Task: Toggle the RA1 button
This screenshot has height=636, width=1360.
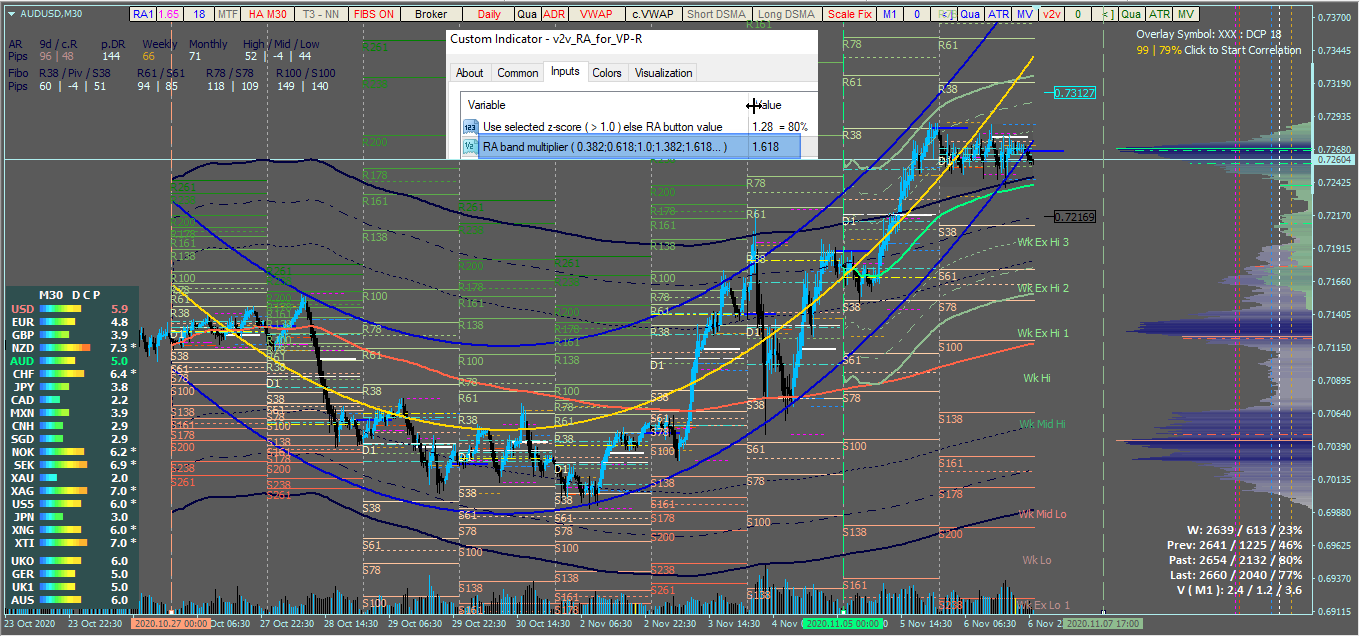Action: click(143, 15)
